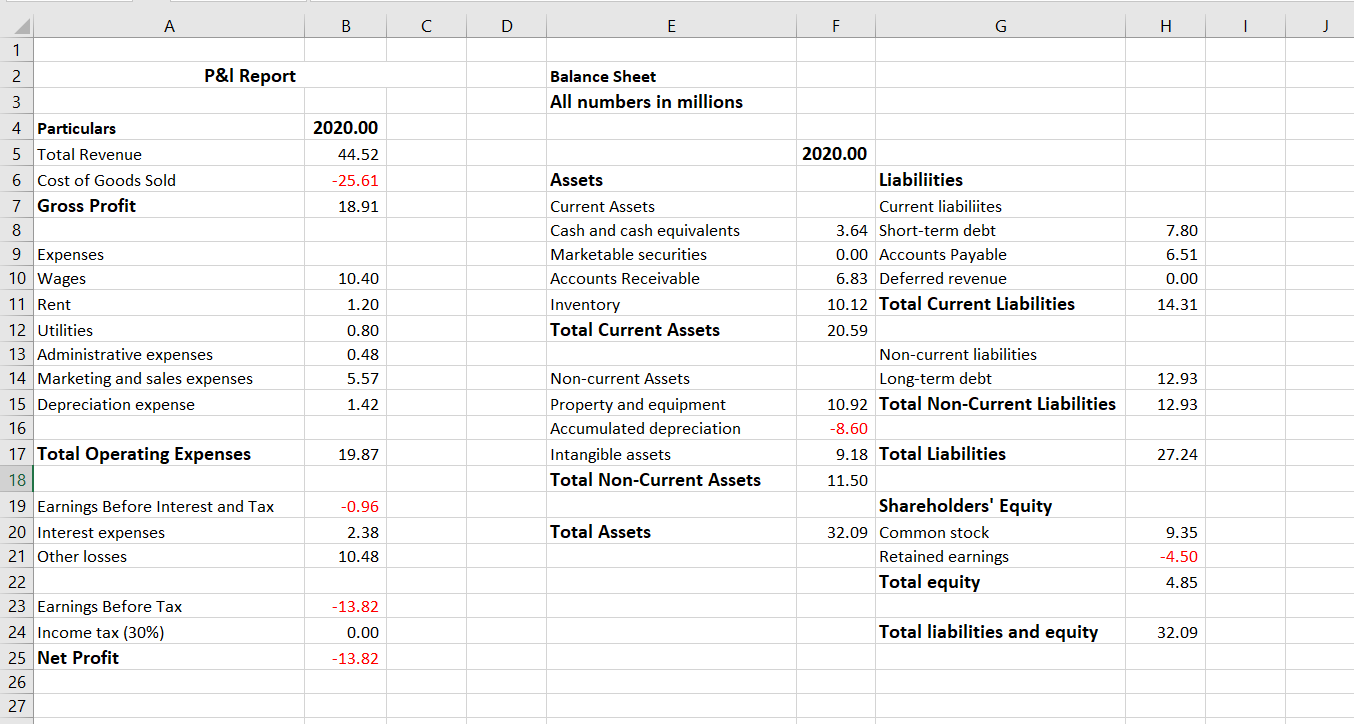This screenshot has width=1354, height=724.
Task: Select Common stock value 9.35
Action: pos(1166,532)
